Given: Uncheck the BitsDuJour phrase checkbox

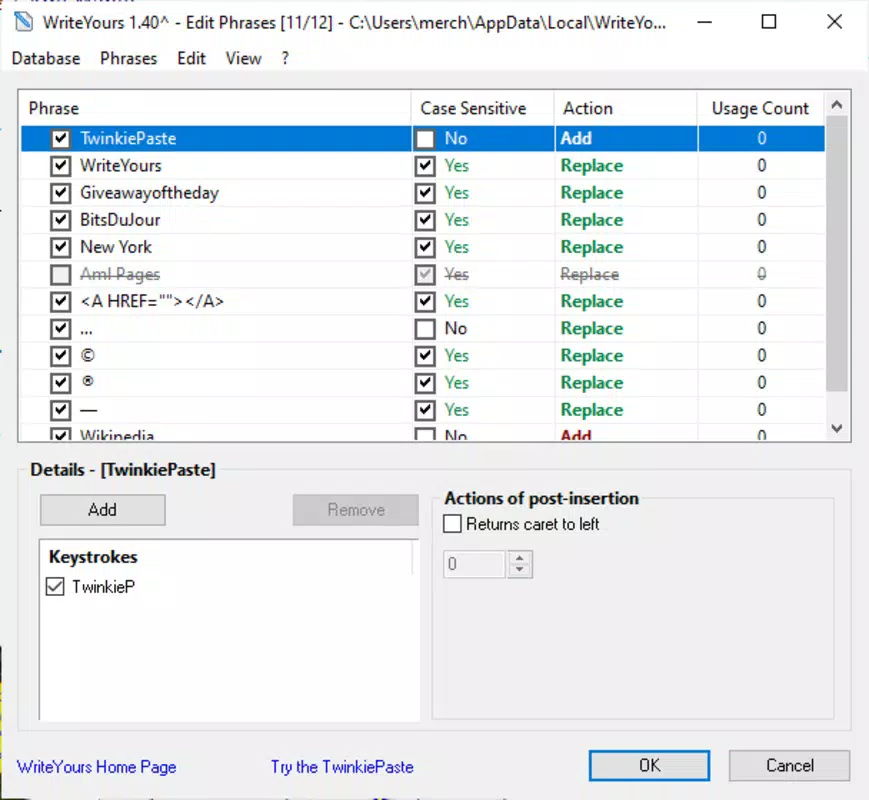Looking at the screenshot, I should (60, 220).
